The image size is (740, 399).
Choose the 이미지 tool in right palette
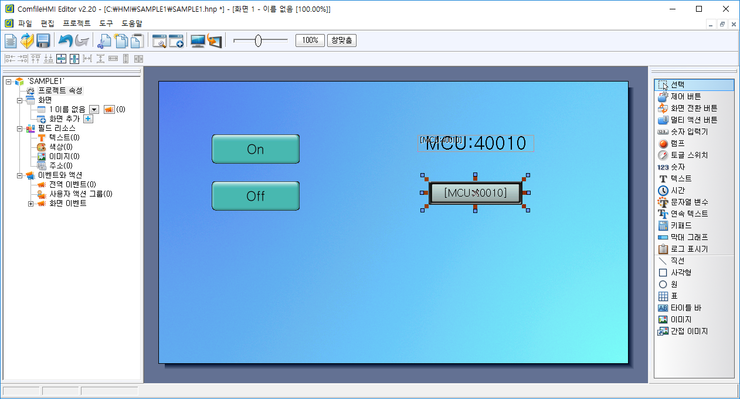694,320
